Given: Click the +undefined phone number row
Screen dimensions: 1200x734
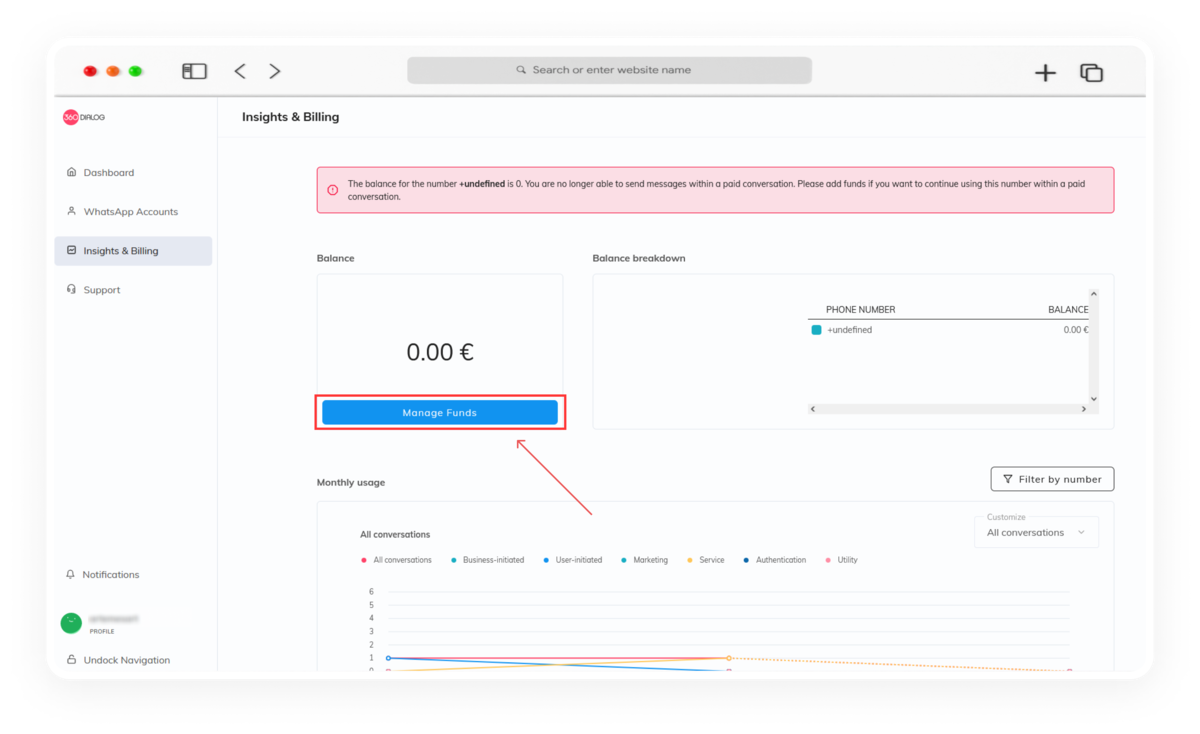Looking at the screenshot, I should [849, 330].
